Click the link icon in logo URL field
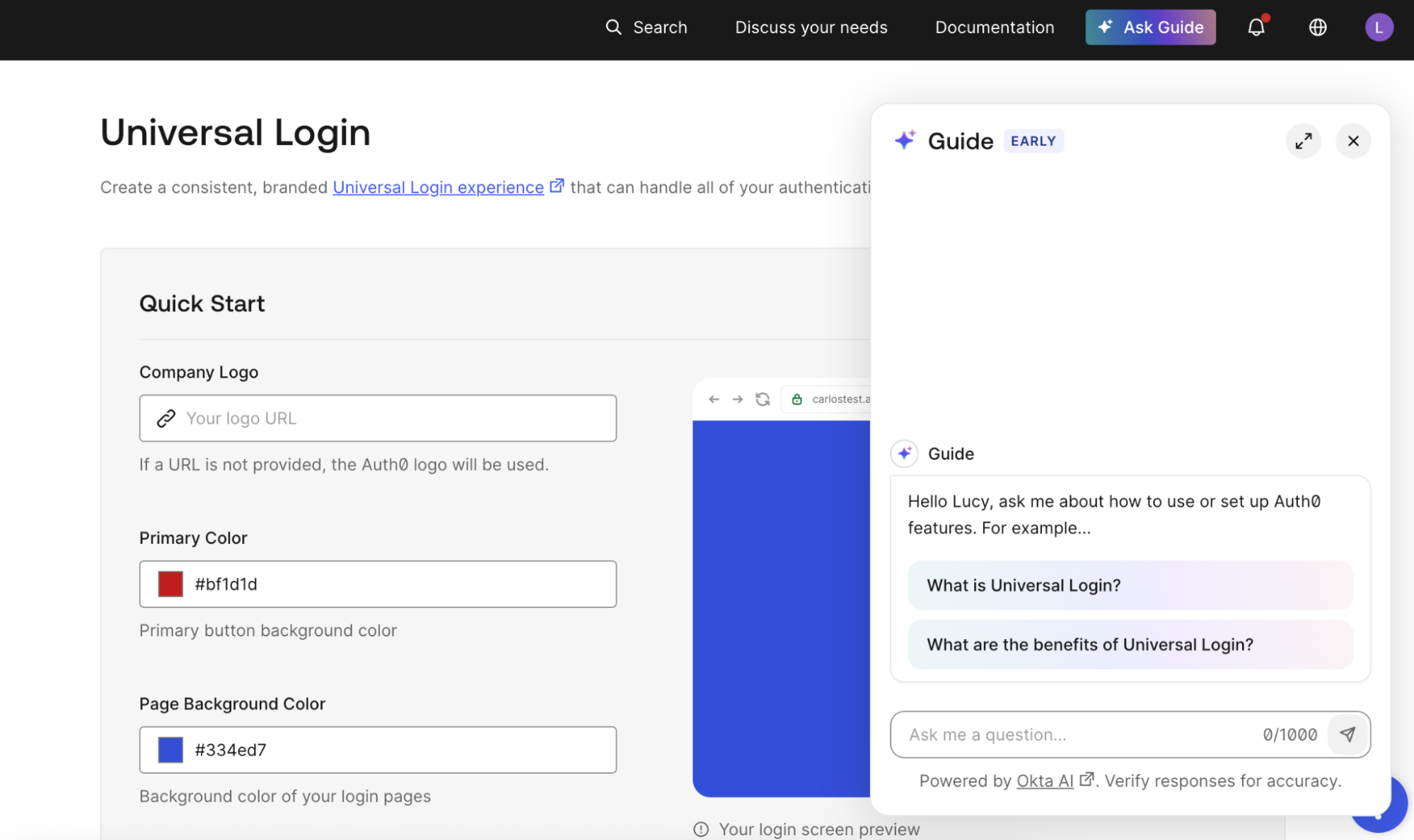The height and width of the screenshot is (840, 1414). [166, 418]
